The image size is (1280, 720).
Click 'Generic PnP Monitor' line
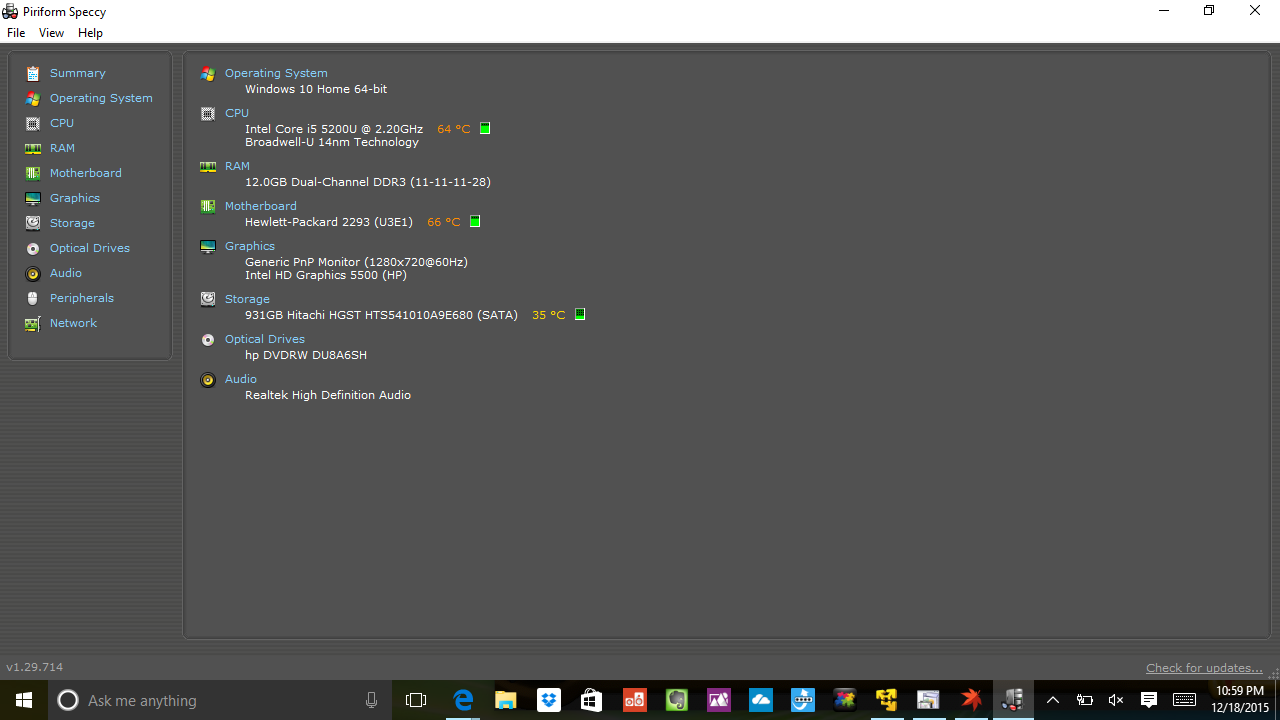[356, 262]
